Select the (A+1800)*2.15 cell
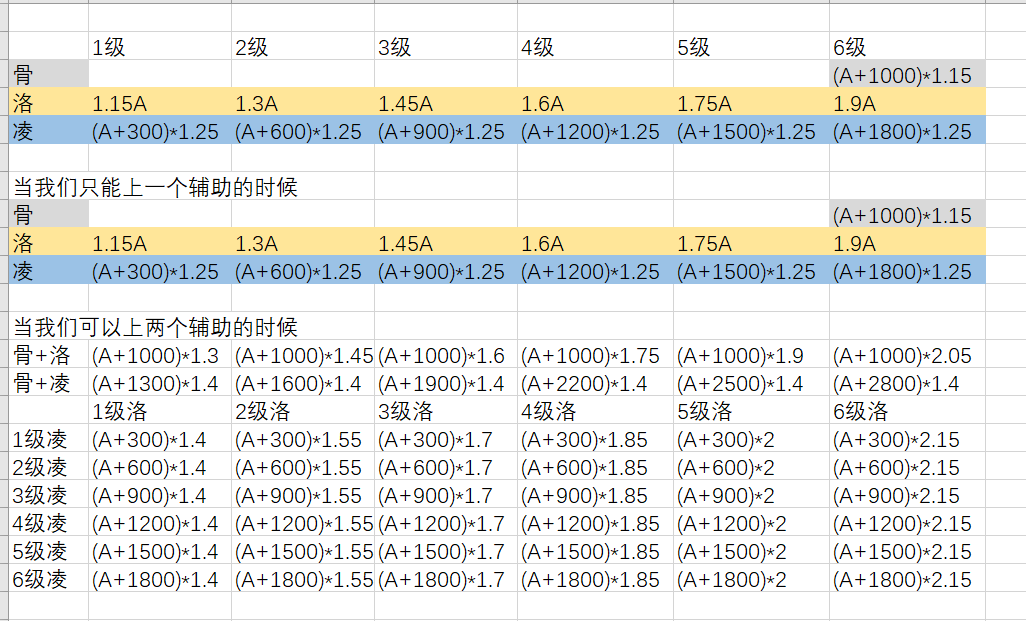 [x=907, y=579]
